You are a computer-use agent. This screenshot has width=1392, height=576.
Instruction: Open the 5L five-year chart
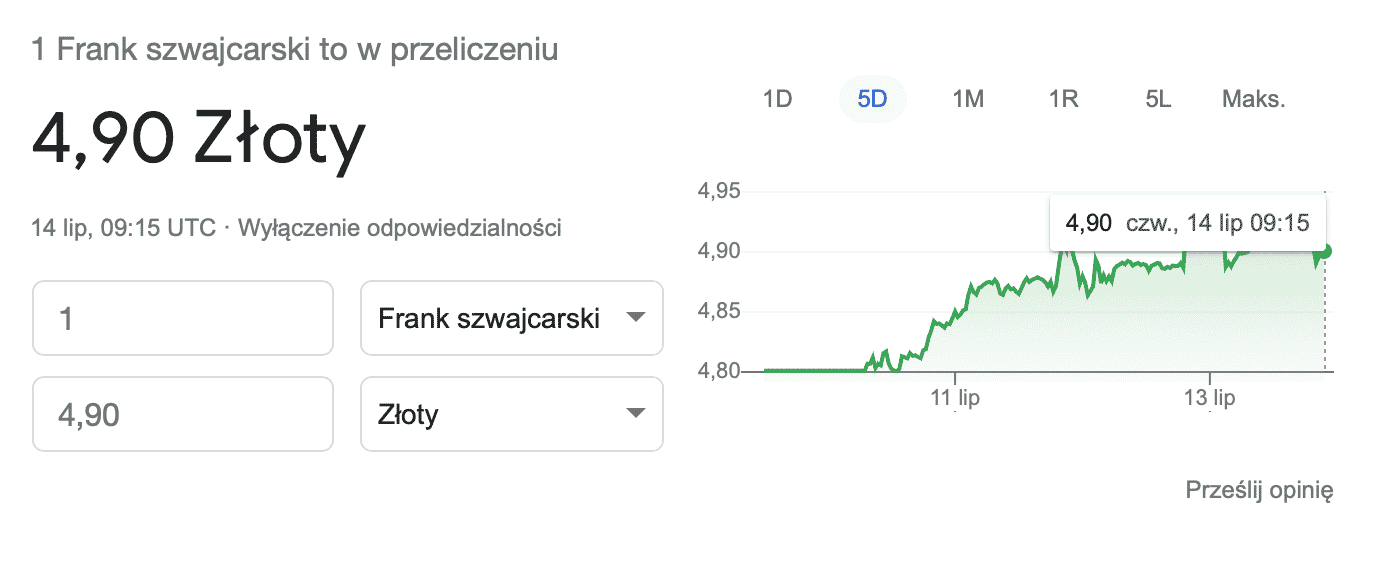1158,99
